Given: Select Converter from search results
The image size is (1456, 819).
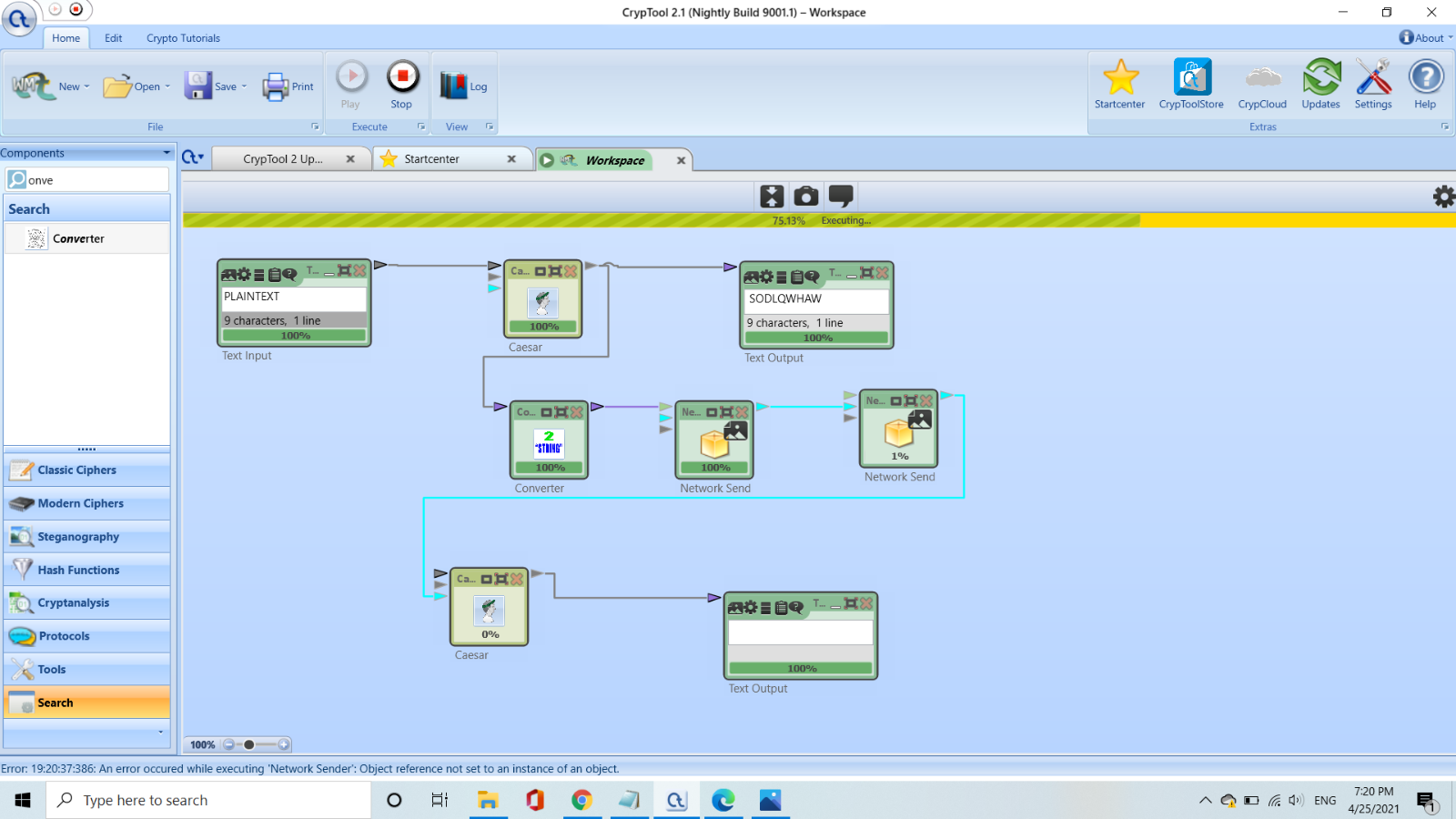Looking at the screenshot, I should pos(87,238).
